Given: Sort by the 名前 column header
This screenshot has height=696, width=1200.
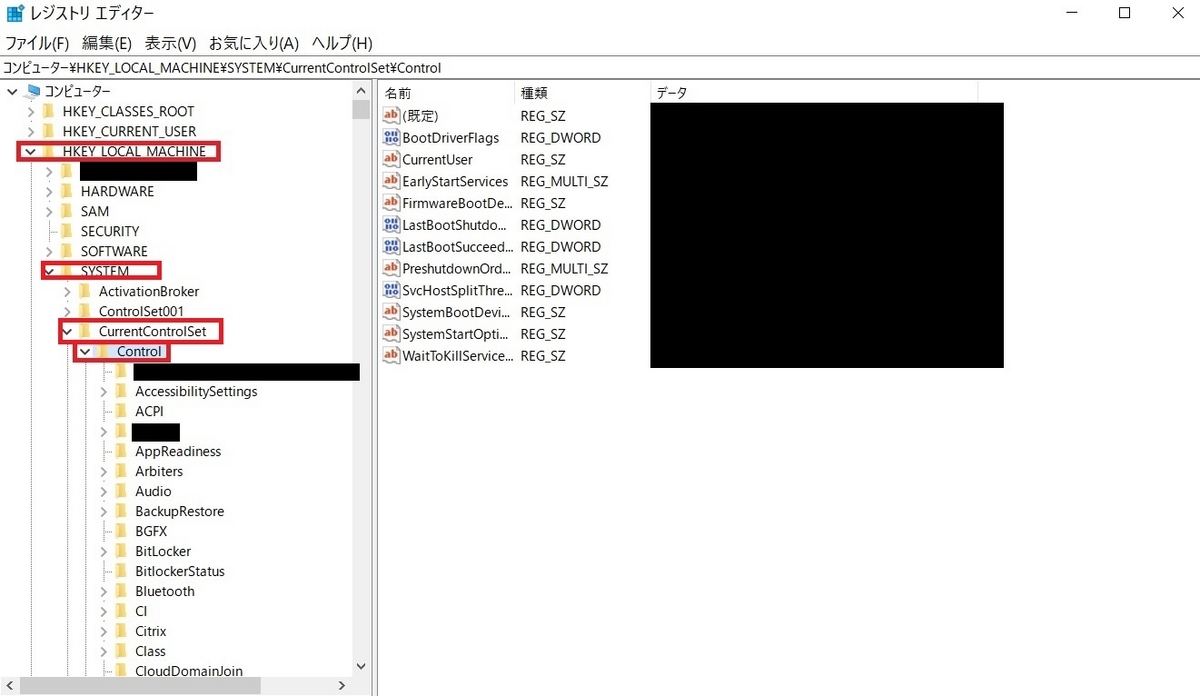Looking at the screenshot, I should coord(447,92).
